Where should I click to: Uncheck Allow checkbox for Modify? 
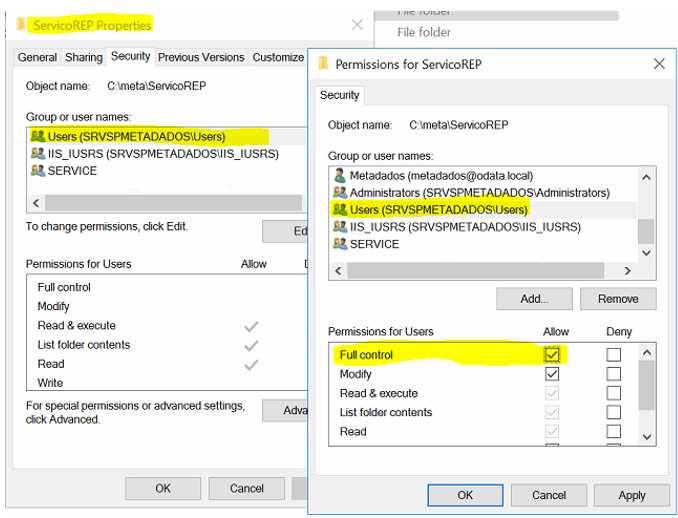(552, 374)
